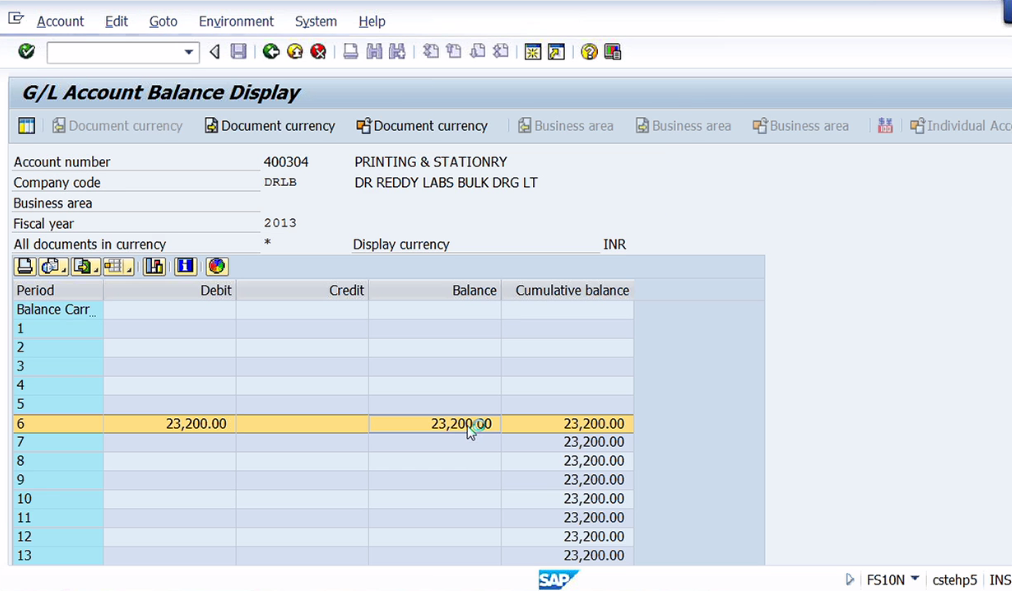Image resolution: width=1012 pixels, height=591 pixels.
Task: Click the second Document currency button
Action: (270, 126)
